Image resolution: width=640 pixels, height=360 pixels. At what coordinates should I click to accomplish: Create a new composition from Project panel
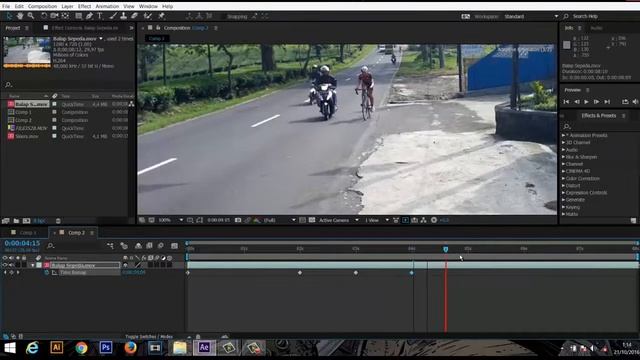click(x=27, y=221)
